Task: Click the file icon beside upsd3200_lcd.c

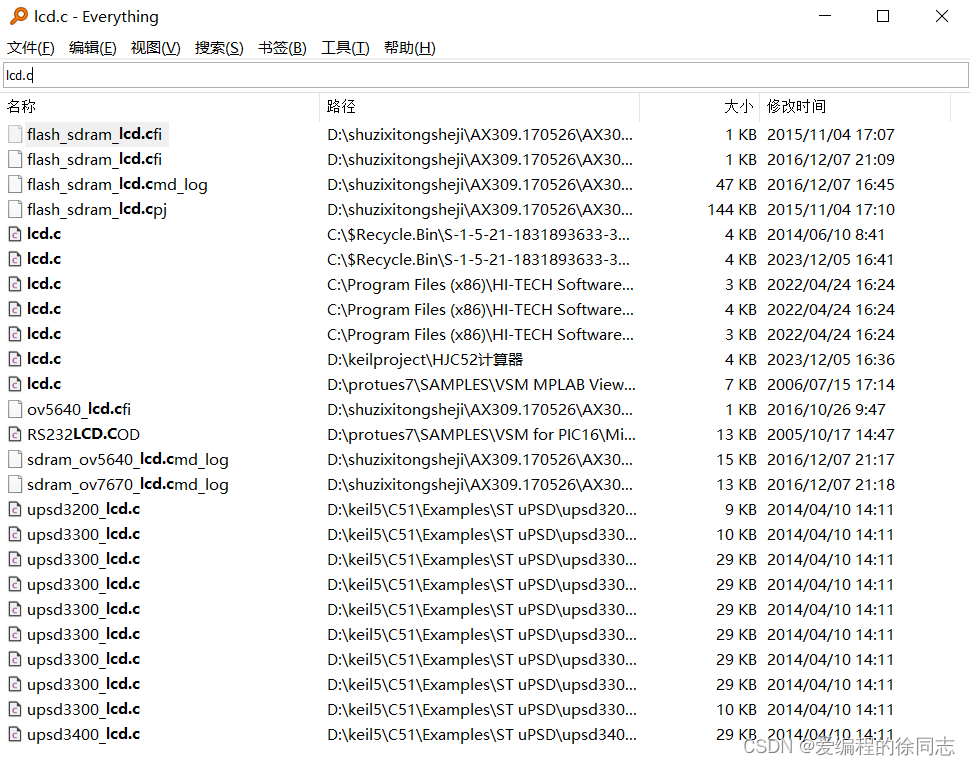Action: 14,508
